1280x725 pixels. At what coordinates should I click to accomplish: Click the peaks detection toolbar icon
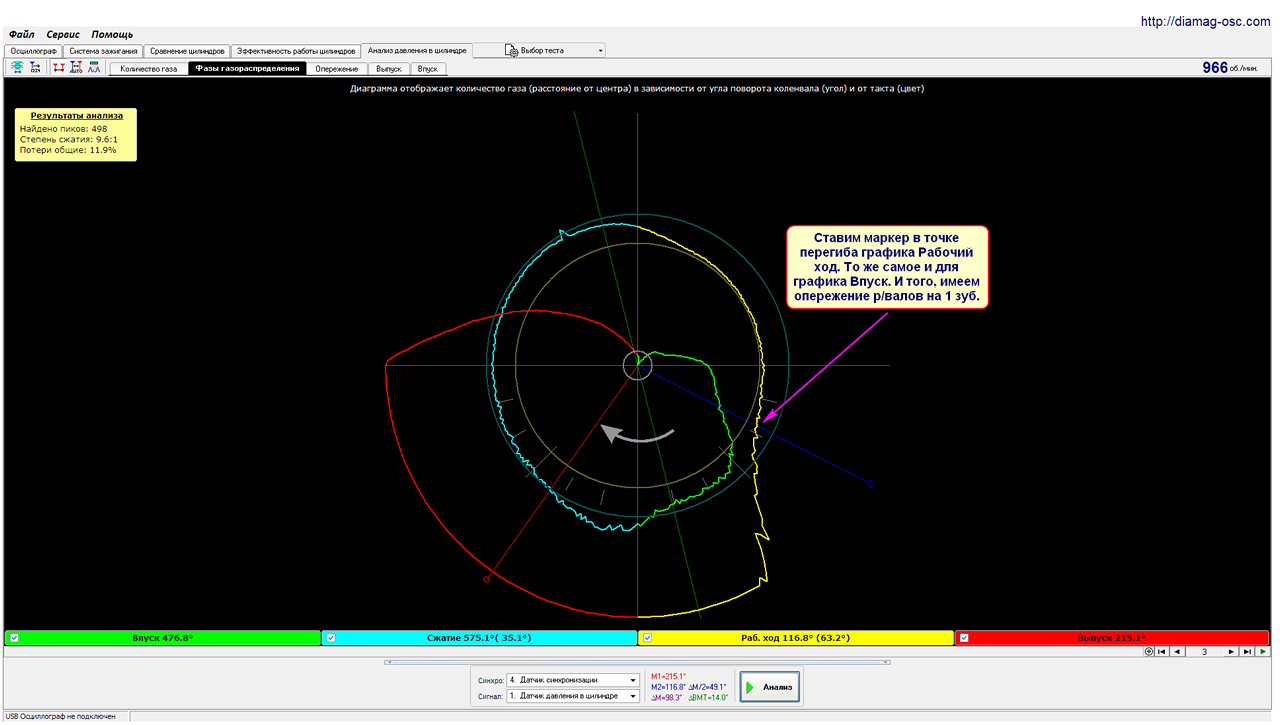(94, 68)
